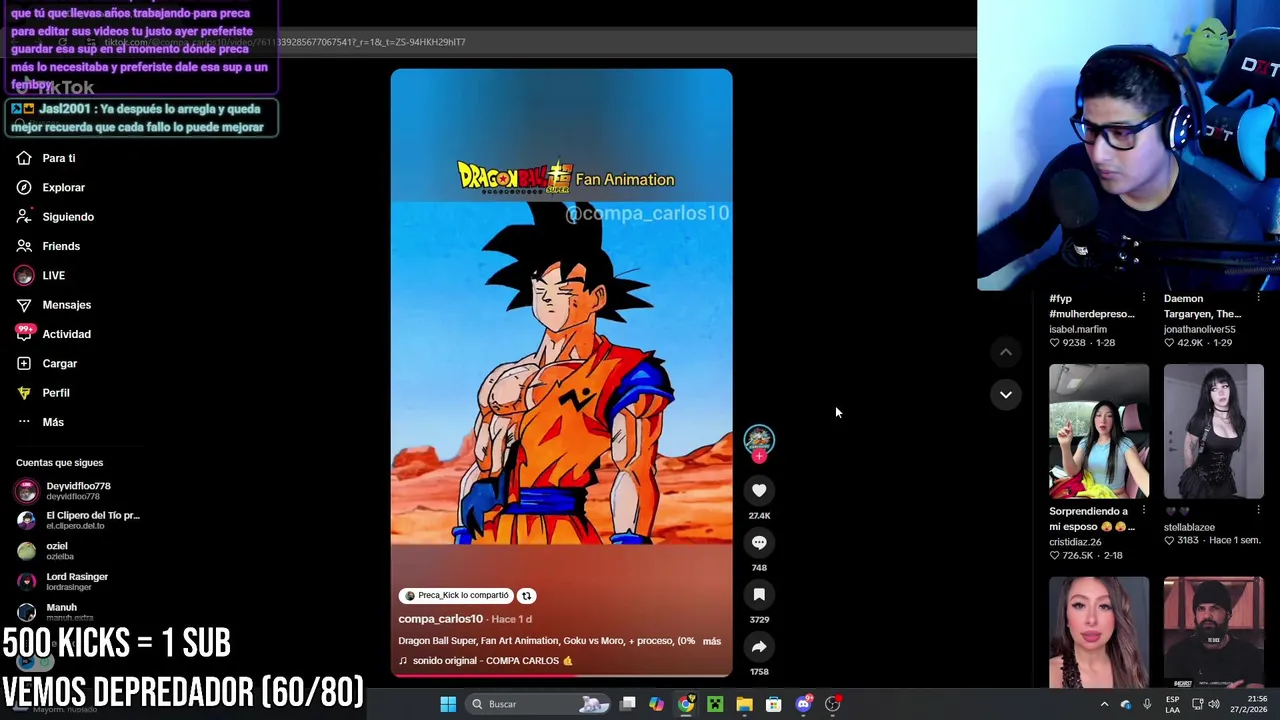Click the jonathanoliver55 author name
Viewport: 1280px width, 720px height.
click(x=1199, y=329)
